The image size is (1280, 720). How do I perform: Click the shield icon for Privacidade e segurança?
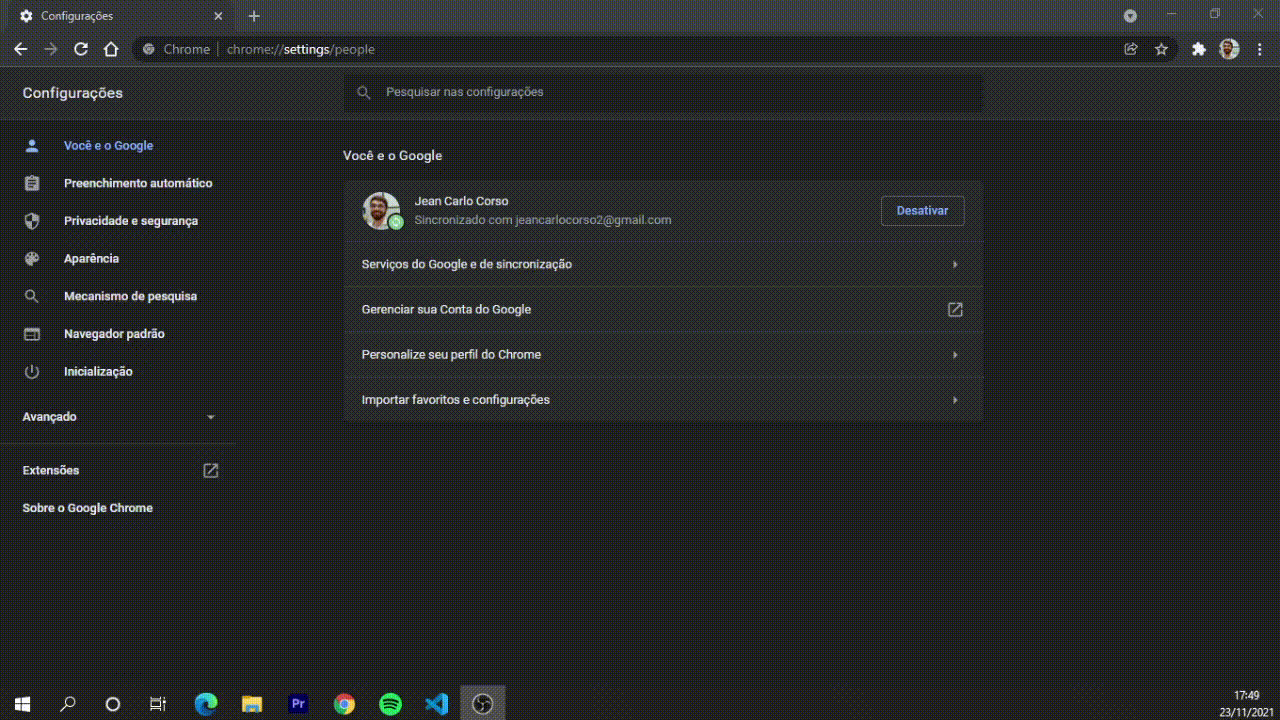point(32,221)
